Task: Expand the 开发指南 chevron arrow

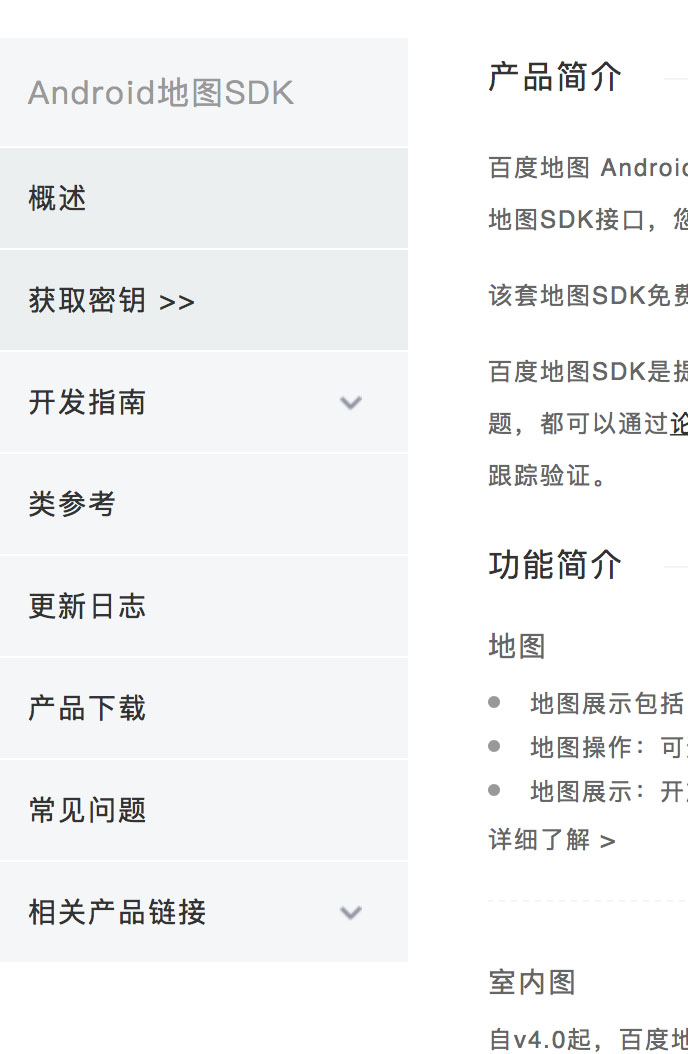Action: pos(351,403)
